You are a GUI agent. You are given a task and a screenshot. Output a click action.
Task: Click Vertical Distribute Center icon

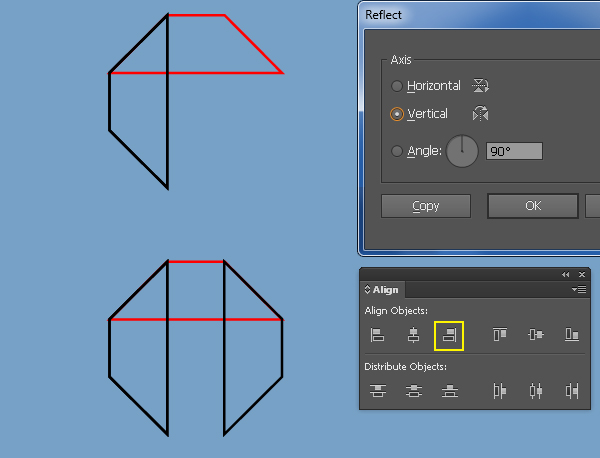[x=414, y=391]
